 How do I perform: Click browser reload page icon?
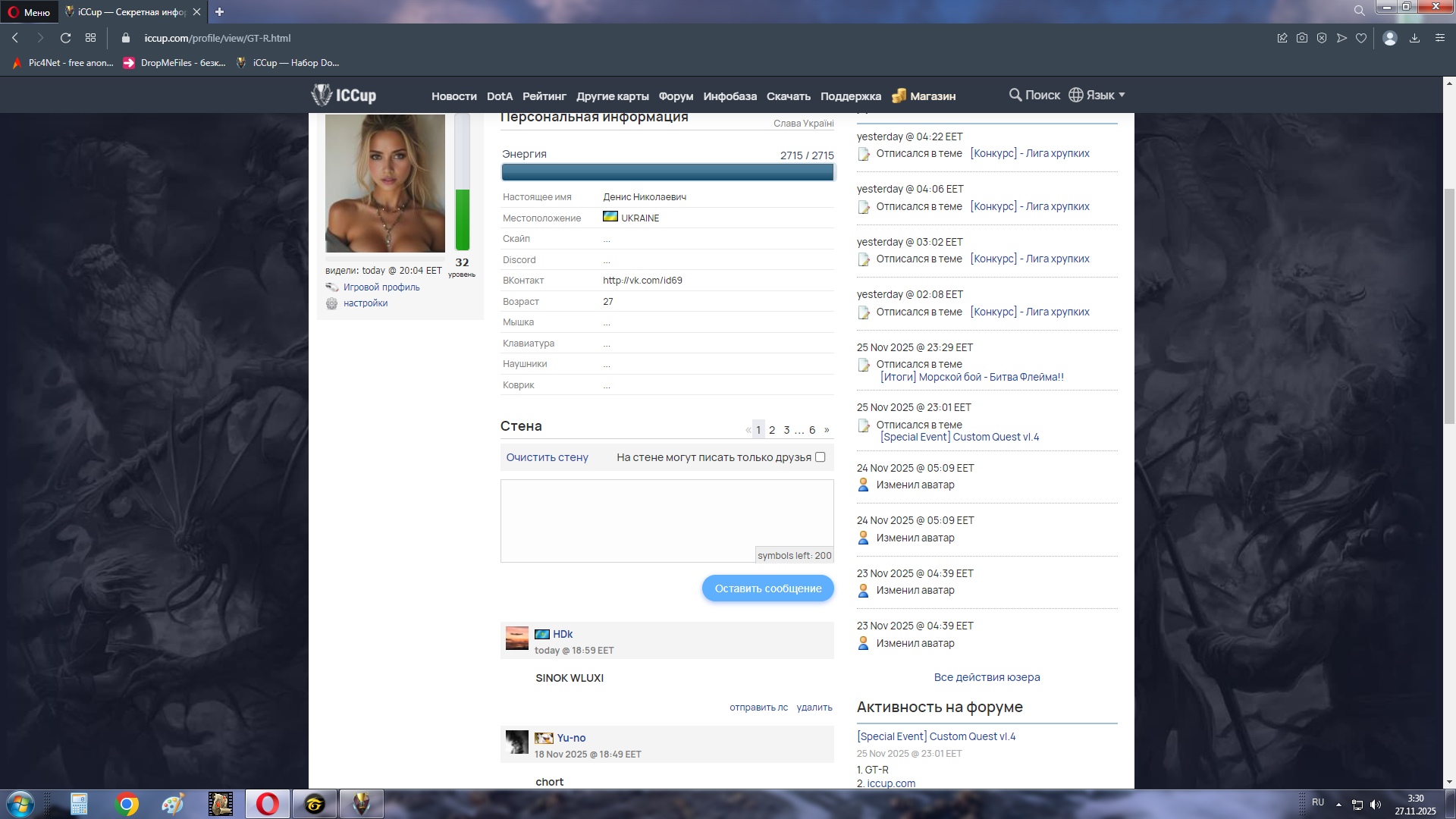point(66,38)
